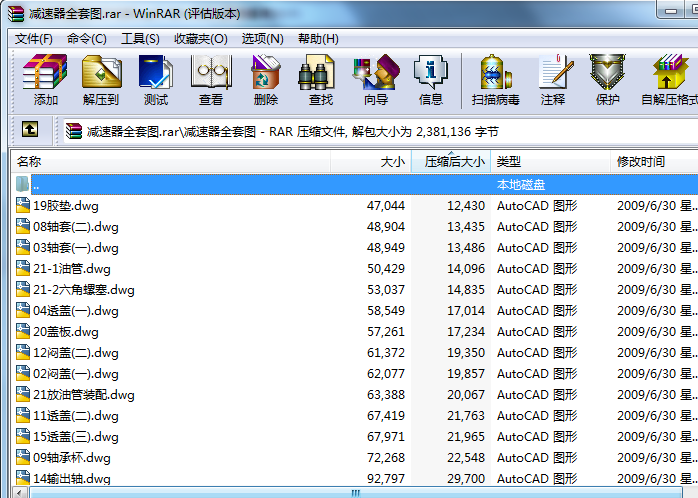This screenshot has height=498, width=698.
Task: Sort by 名称 column header
Action: coord(170,162)
